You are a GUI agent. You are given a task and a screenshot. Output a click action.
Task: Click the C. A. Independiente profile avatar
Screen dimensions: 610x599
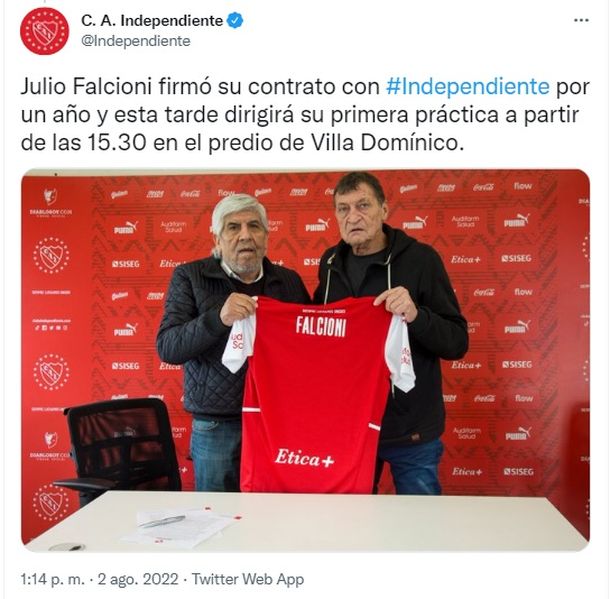click(44, 31)
